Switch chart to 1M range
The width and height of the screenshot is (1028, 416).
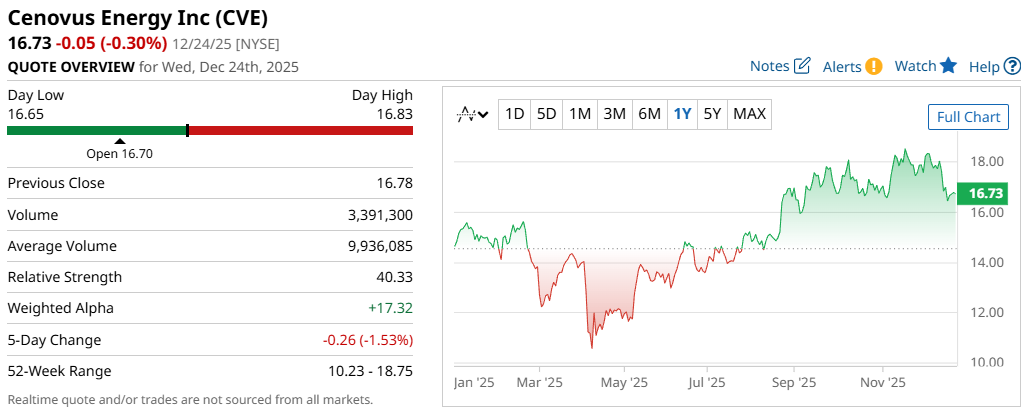click(x=580, y=114)
